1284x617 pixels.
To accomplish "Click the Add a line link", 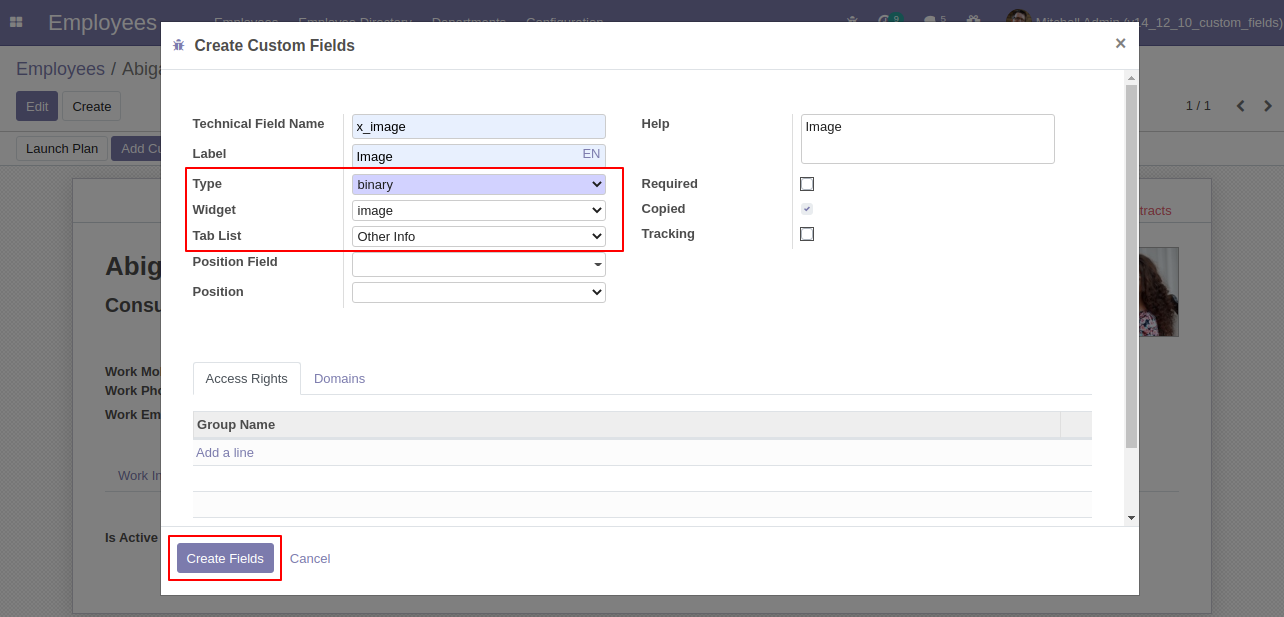I will [x=225, y=453].
